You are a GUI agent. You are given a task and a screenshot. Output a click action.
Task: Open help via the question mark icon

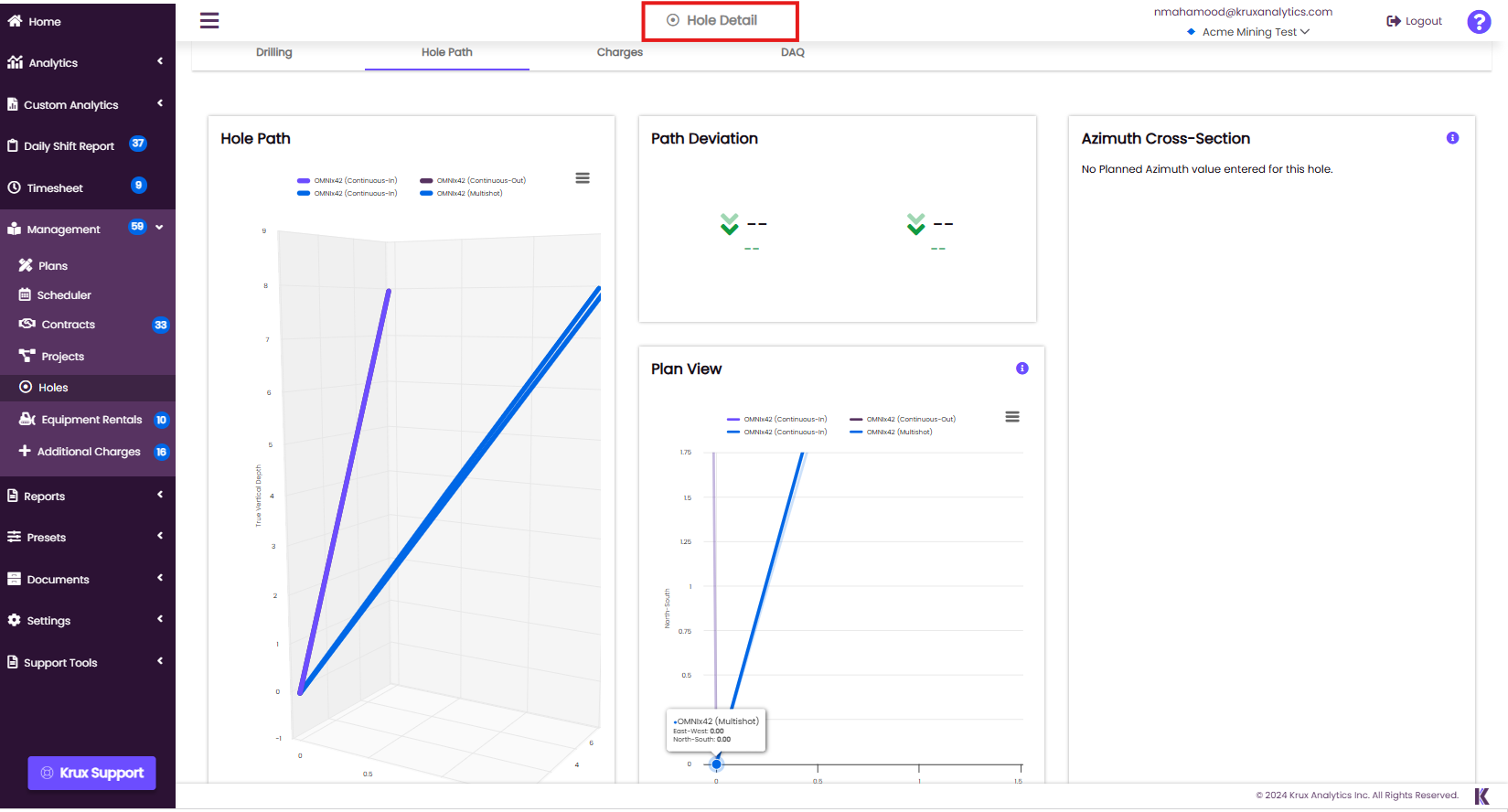1478,22
